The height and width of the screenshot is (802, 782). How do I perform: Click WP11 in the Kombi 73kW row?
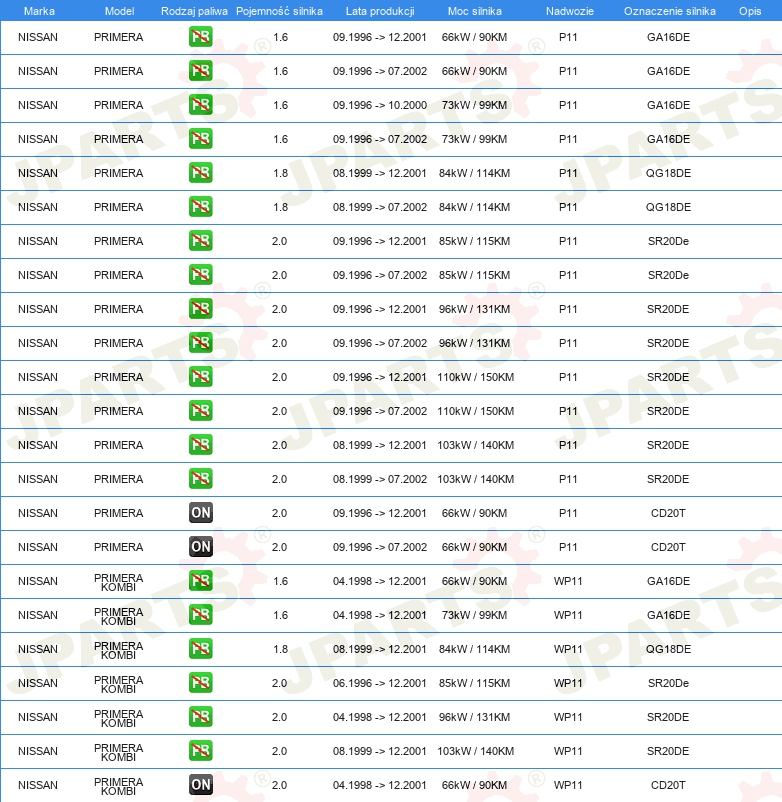click(568, 615)
